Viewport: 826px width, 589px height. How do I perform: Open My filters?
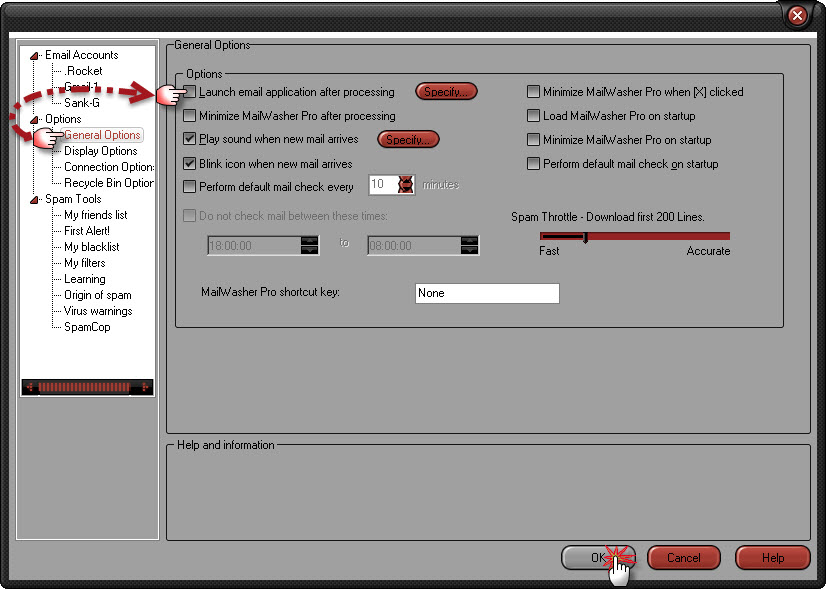pos(85,263)
